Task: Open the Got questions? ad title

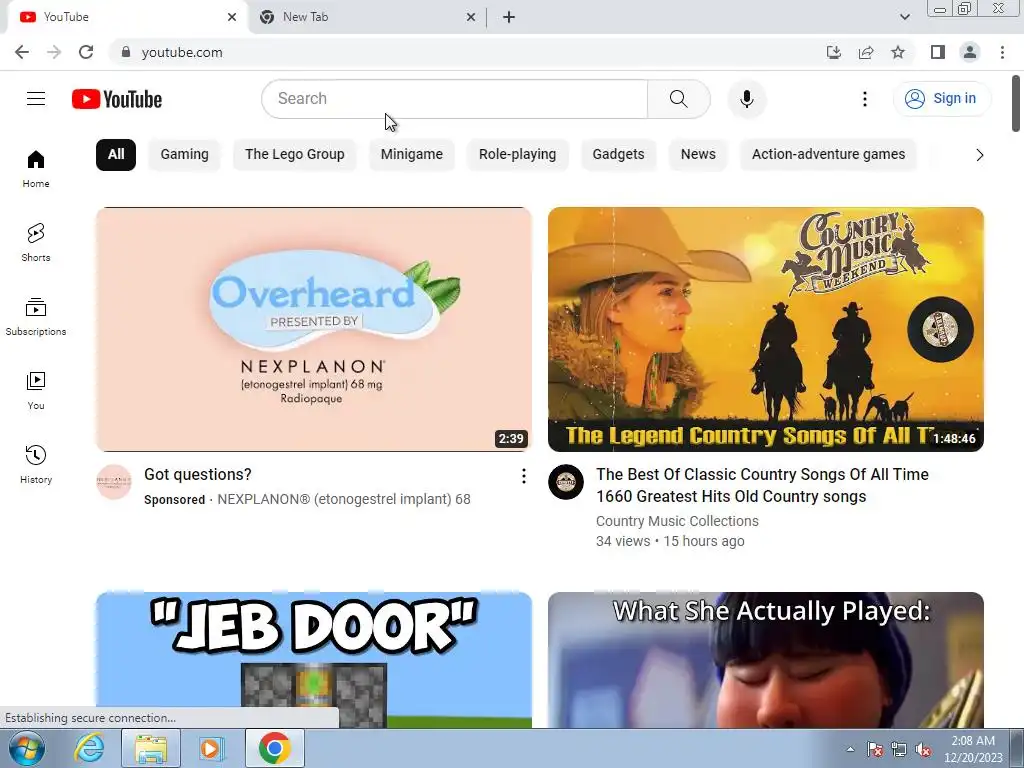Action: [x=197, y=475]
